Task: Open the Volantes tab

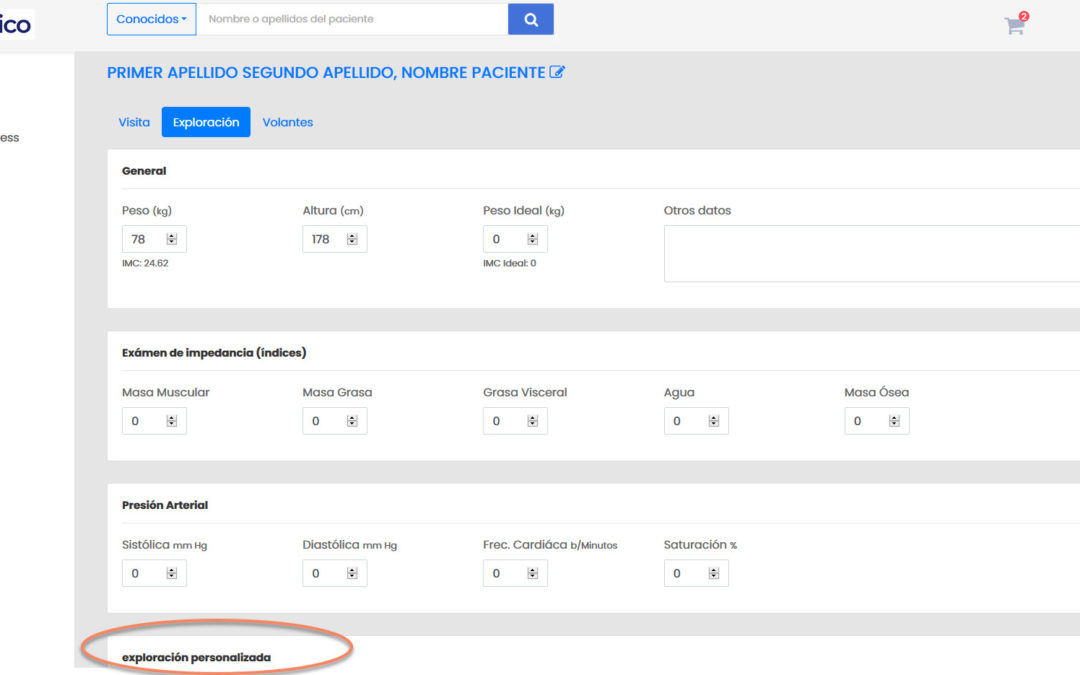Action: click(288, 122)
